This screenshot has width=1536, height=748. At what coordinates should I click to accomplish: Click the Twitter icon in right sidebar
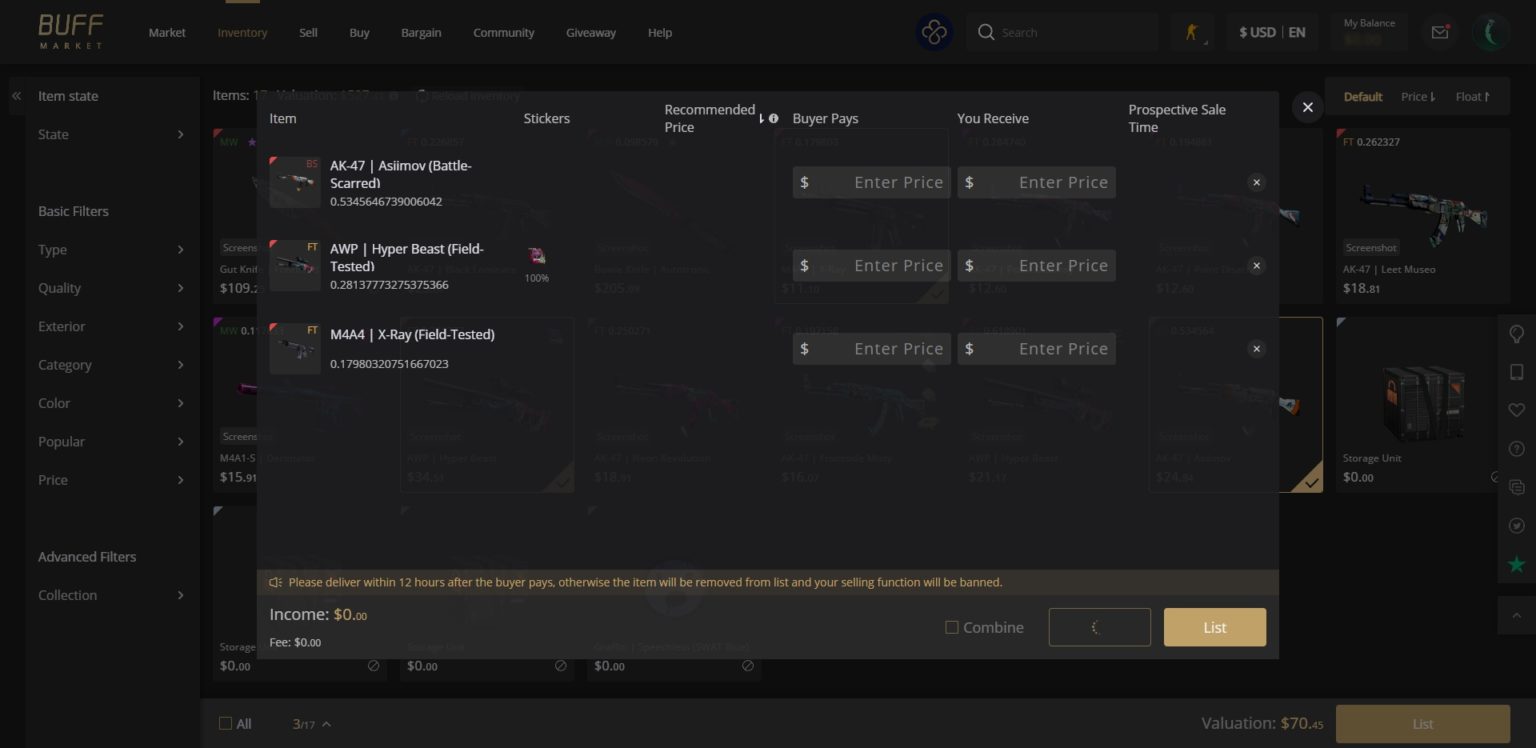click(x=1516, y=526)
